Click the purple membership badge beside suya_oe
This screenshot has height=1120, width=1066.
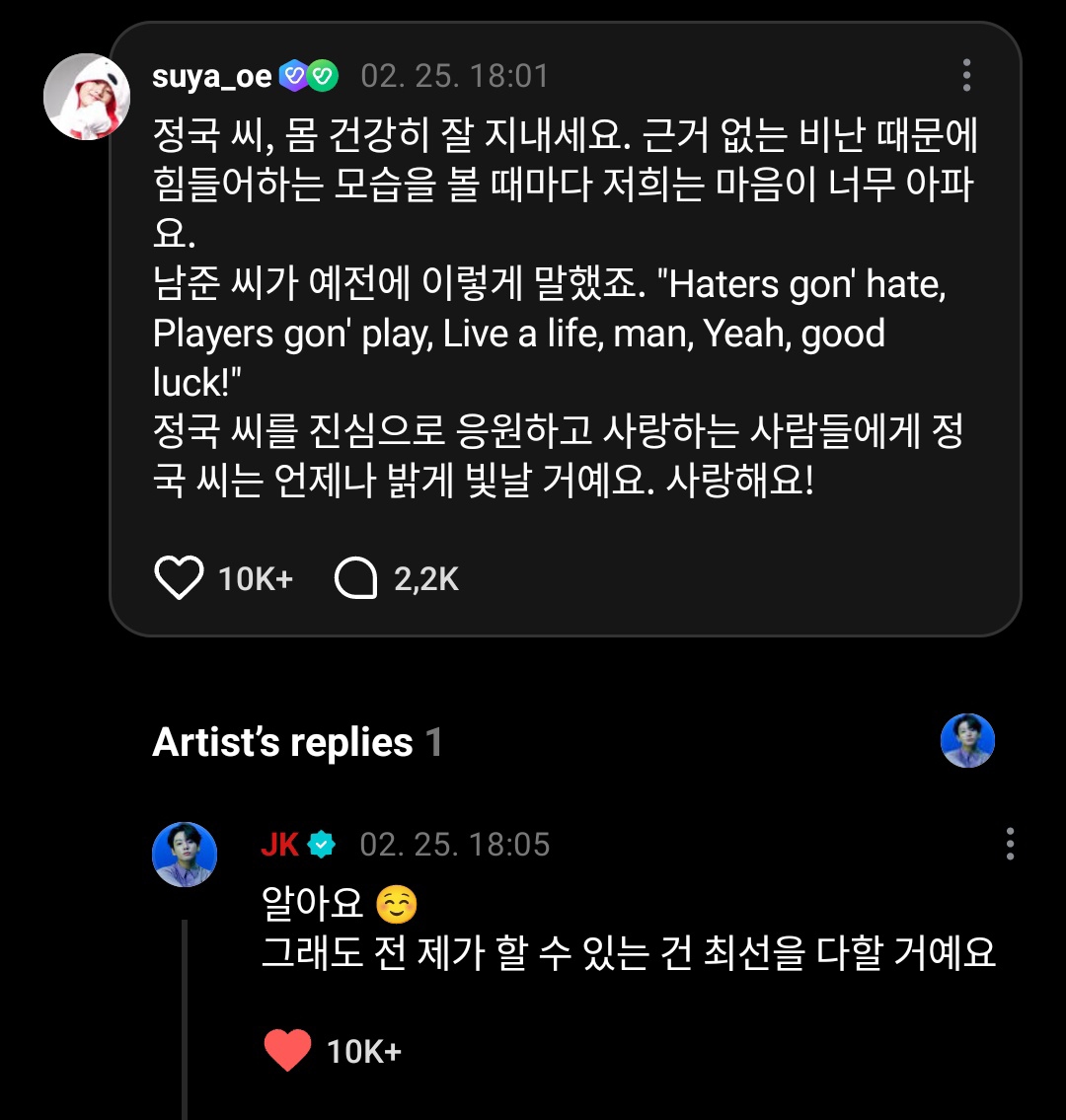pos(294,76)
